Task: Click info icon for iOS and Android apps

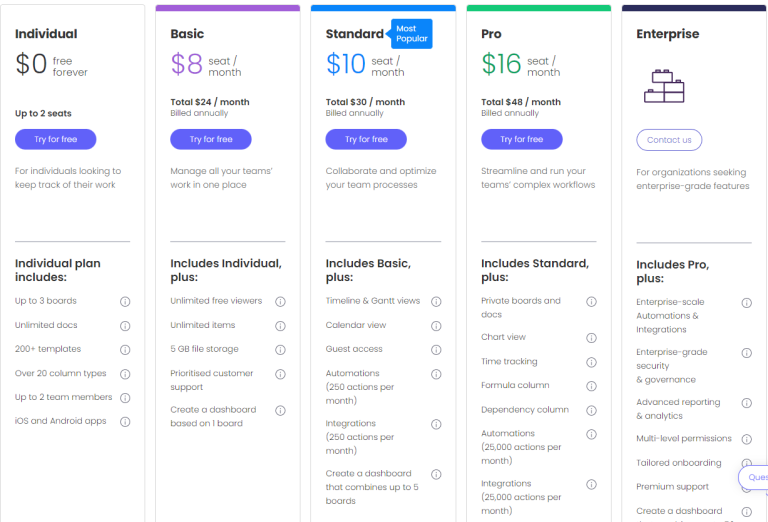Action: click(125, 422)
